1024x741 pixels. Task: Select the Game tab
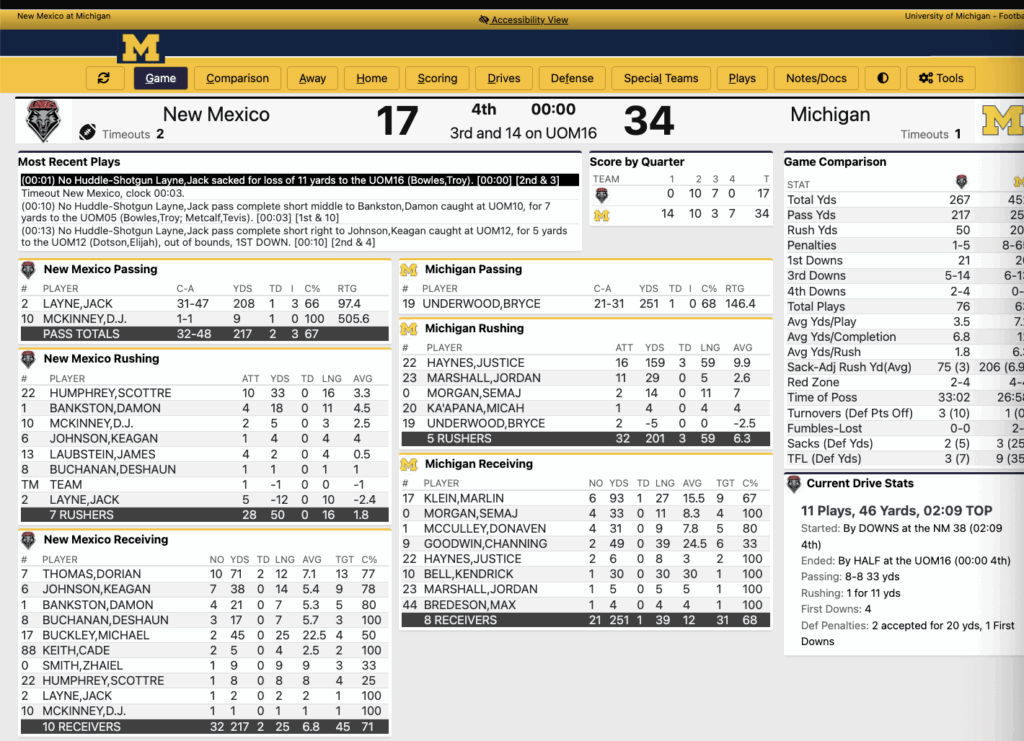[x=161, y=78]
